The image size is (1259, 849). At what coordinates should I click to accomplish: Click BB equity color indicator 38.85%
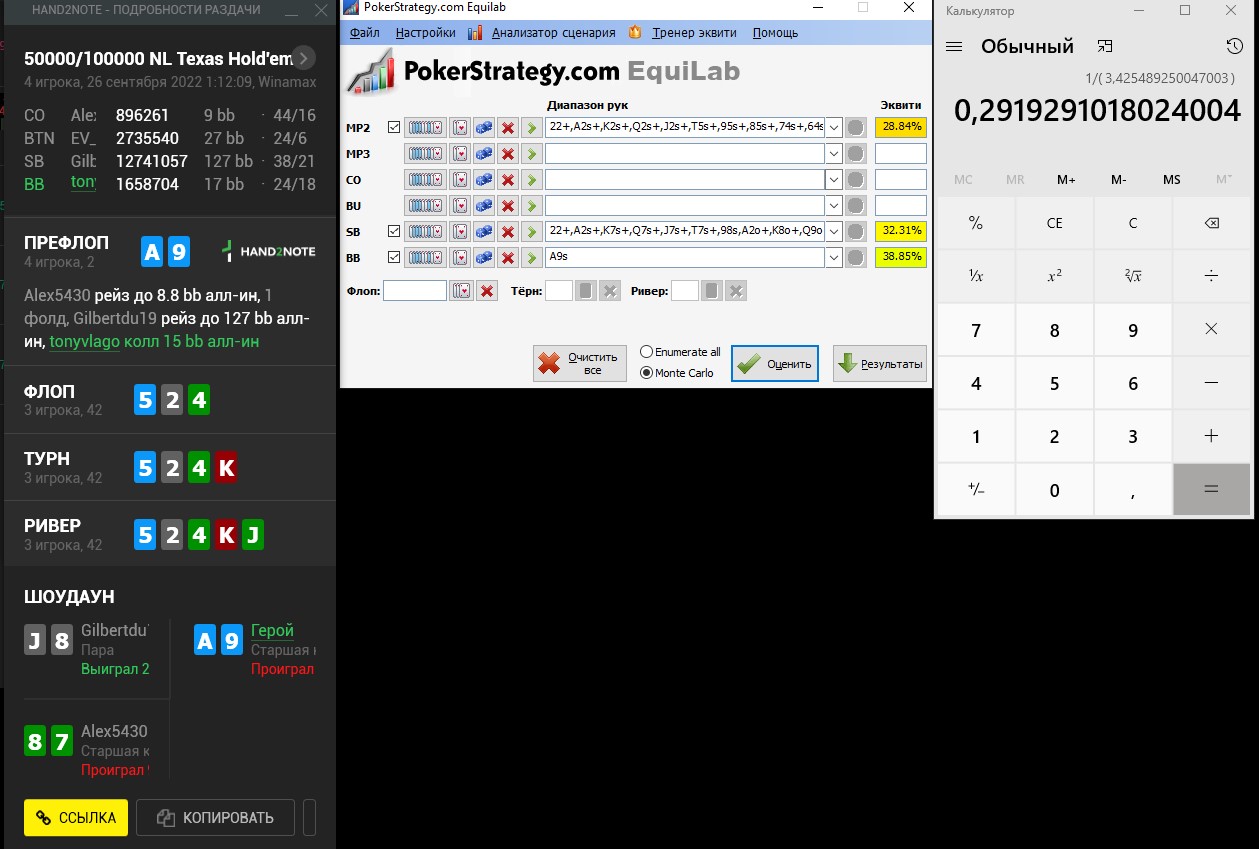pyautogui.click(x=901, y=257)
